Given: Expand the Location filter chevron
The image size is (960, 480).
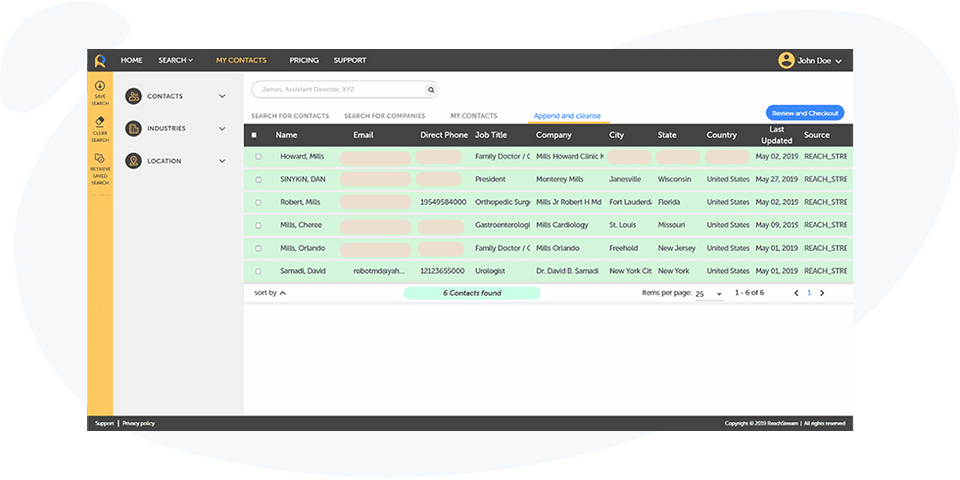Looking at the screenshot, I should point(222,161).
